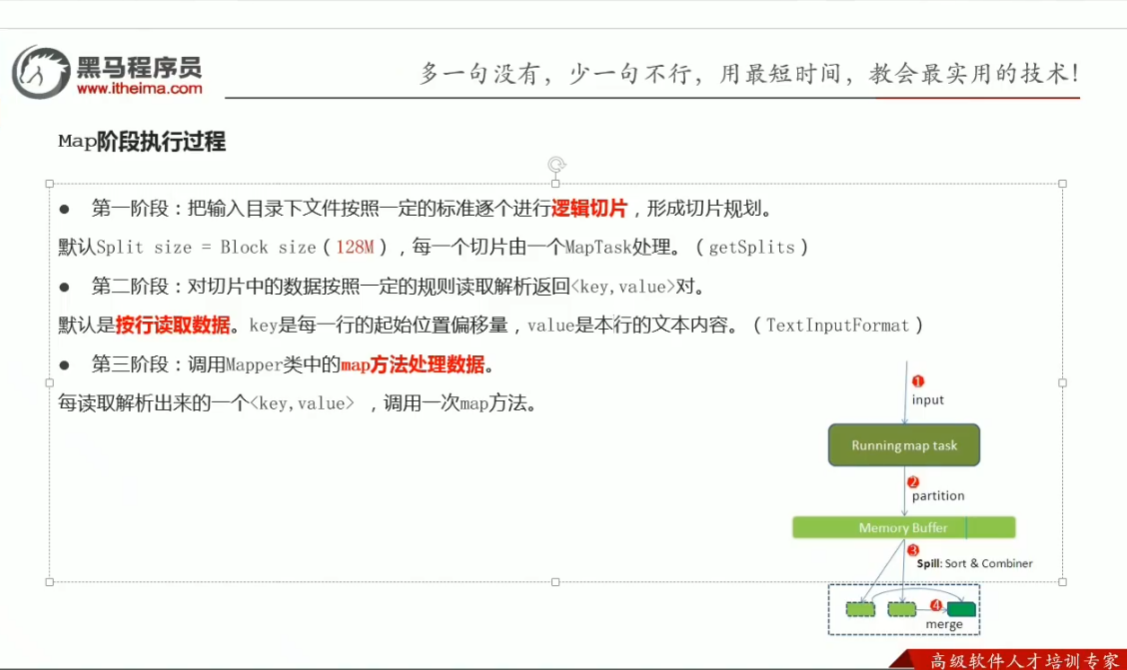Click the bottom-right corner resize handle
This screenshot has width=1127, height=670.
click(1062, 582)
